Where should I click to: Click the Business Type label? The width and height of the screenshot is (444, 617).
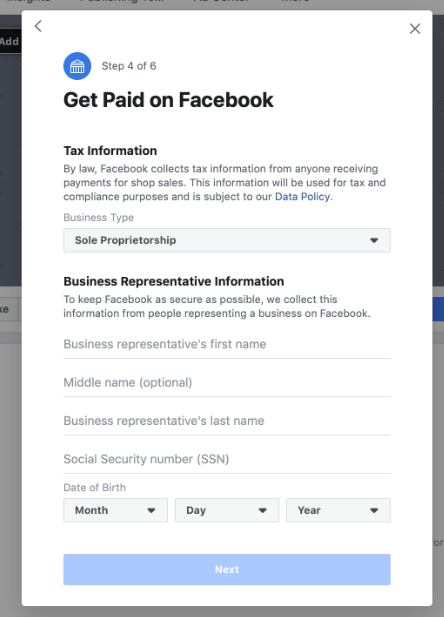click(98, 218)
